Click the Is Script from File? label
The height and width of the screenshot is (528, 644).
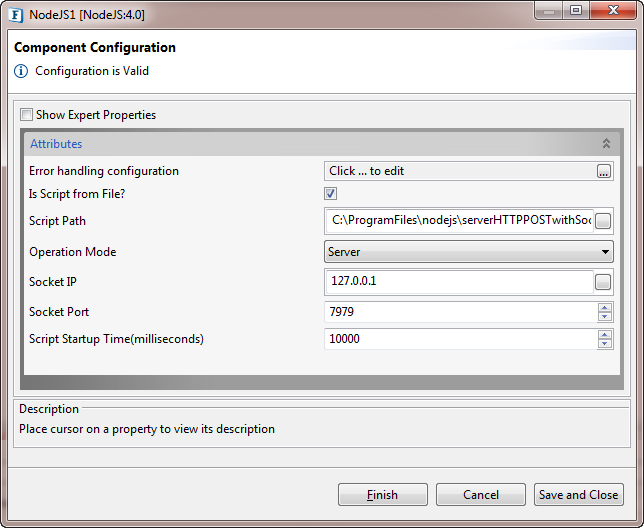pyautogui.click(x=77, y=194)
